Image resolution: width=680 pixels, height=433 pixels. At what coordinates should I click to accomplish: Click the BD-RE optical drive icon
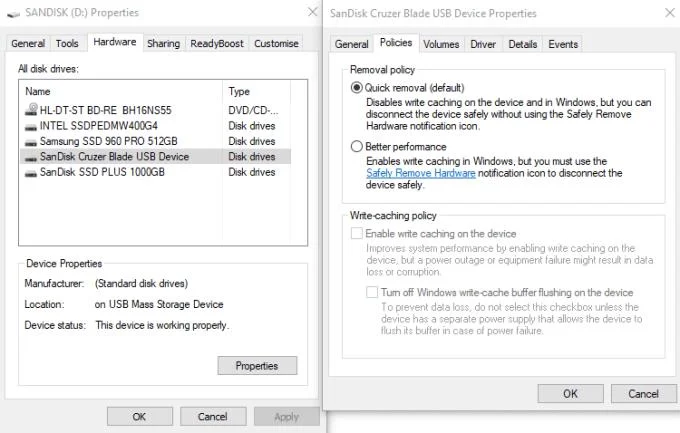point(31,109)
